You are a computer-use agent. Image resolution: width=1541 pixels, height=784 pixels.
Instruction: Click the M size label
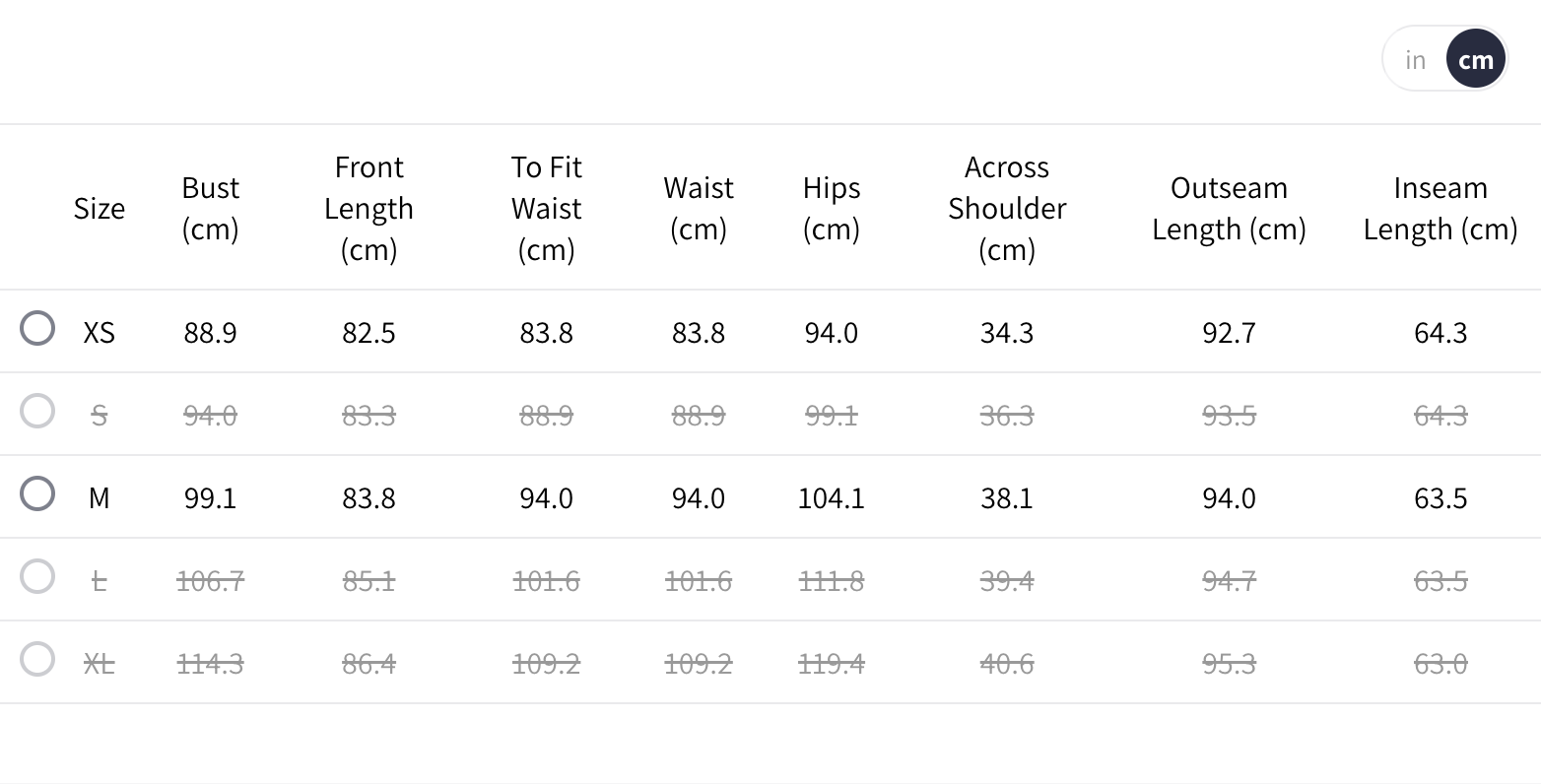pyautogui.click(x=100, y=498)
